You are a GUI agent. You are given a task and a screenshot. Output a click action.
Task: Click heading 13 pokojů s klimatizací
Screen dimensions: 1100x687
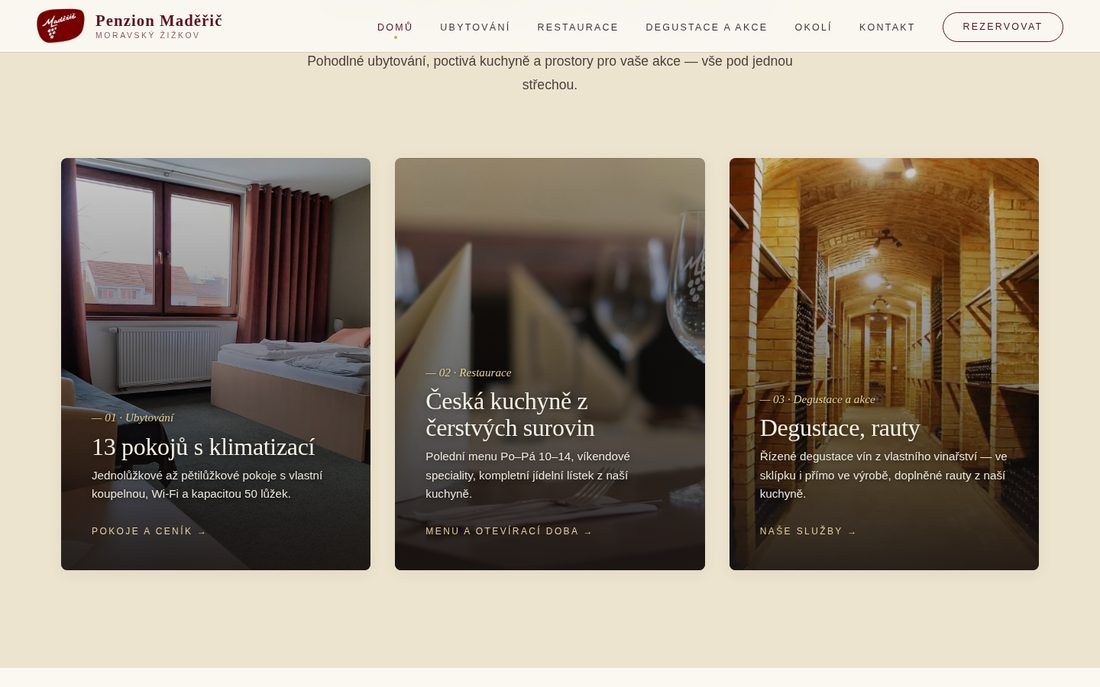(x=203, y=447)
